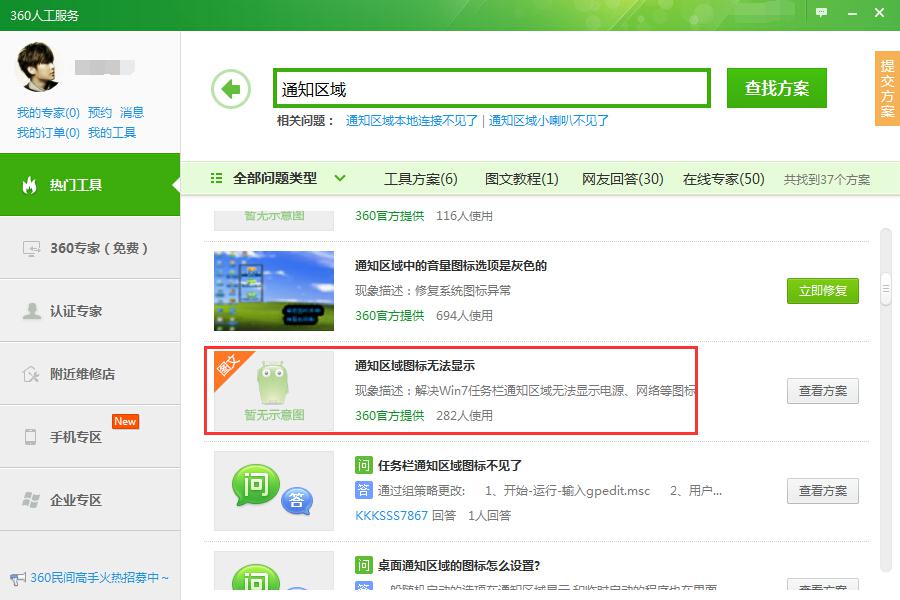Open 360专家(免费) in the sidebar
The image size is (900, 600).
pos(90,248)
